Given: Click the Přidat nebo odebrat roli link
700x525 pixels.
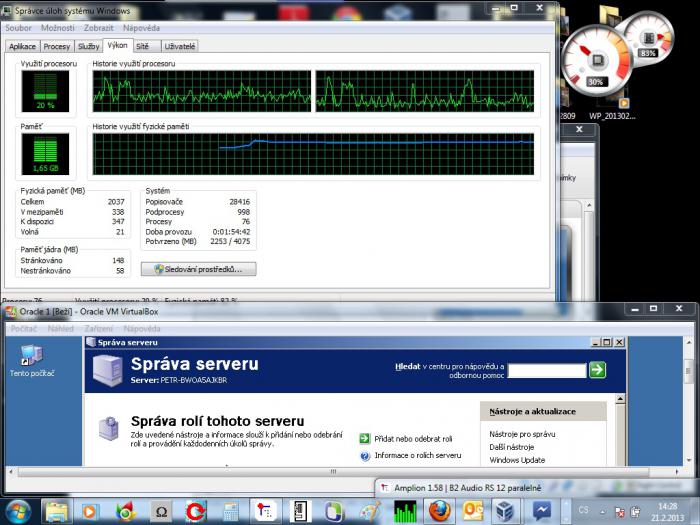Looking at the screenshot, I should 413,438.
